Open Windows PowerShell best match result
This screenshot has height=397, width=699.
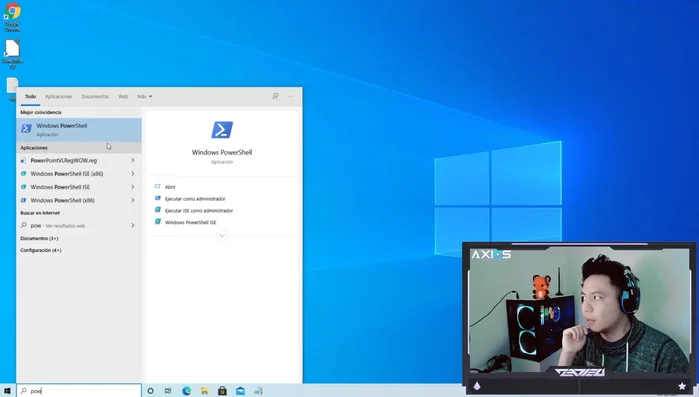pyautogui.click(x=79, y=130)
